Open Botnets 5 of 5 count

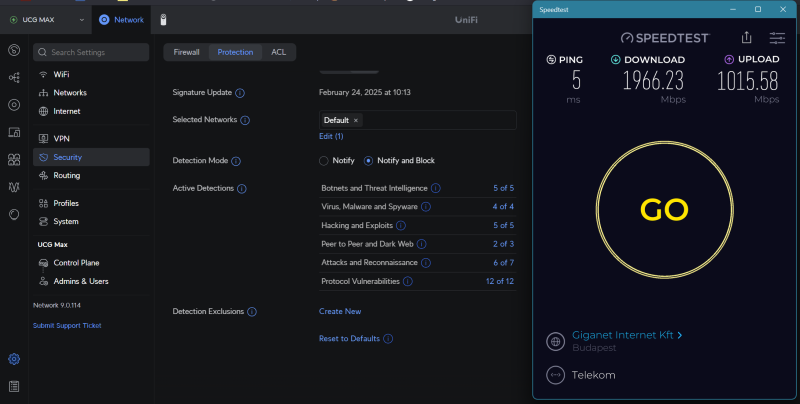(504, 188)
